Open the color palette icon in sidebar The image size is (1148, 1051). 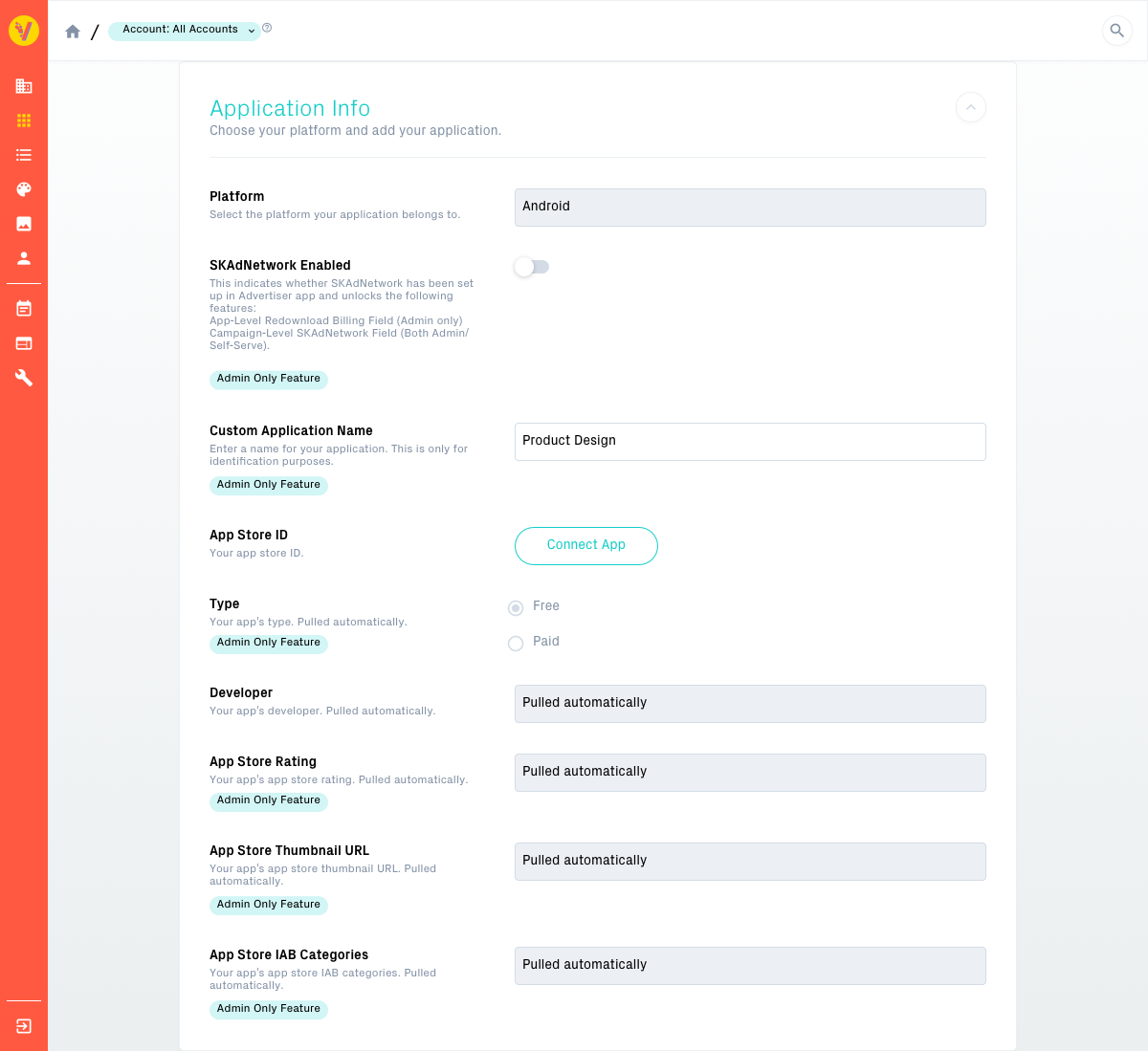24,189
